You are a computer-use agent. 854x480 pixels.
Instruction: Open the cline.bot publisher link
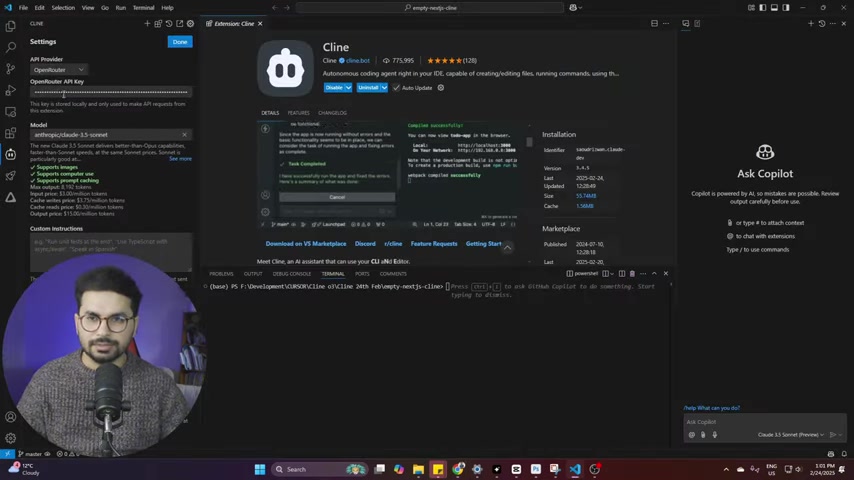coord(358,60)
